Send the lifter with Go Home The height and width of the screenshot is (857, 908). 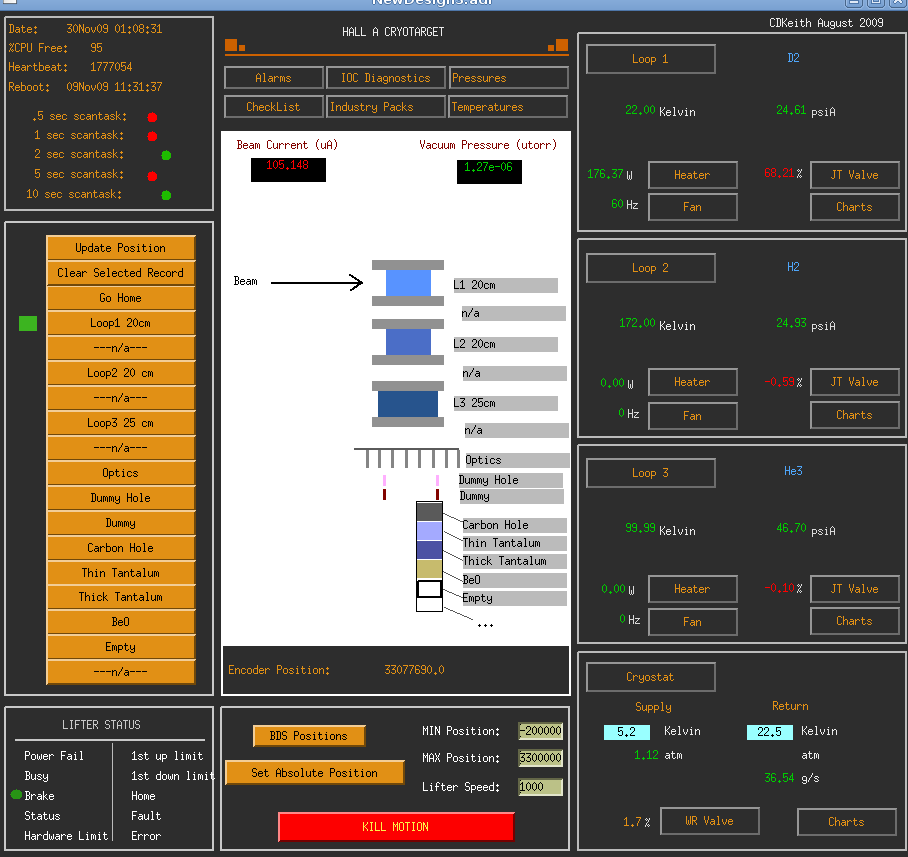(x=120, y=298)
